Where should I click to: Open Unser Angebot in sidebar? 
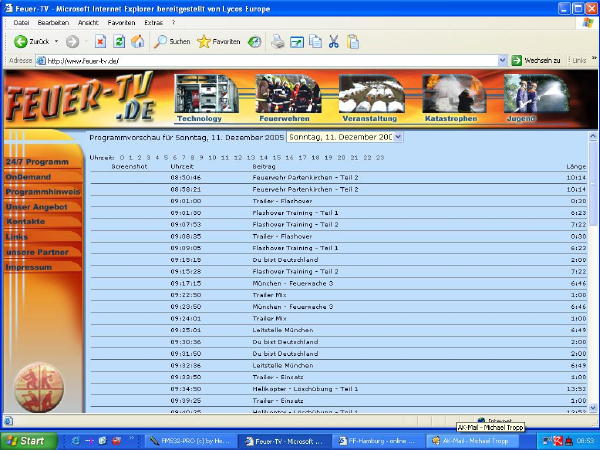coord(36,207)
